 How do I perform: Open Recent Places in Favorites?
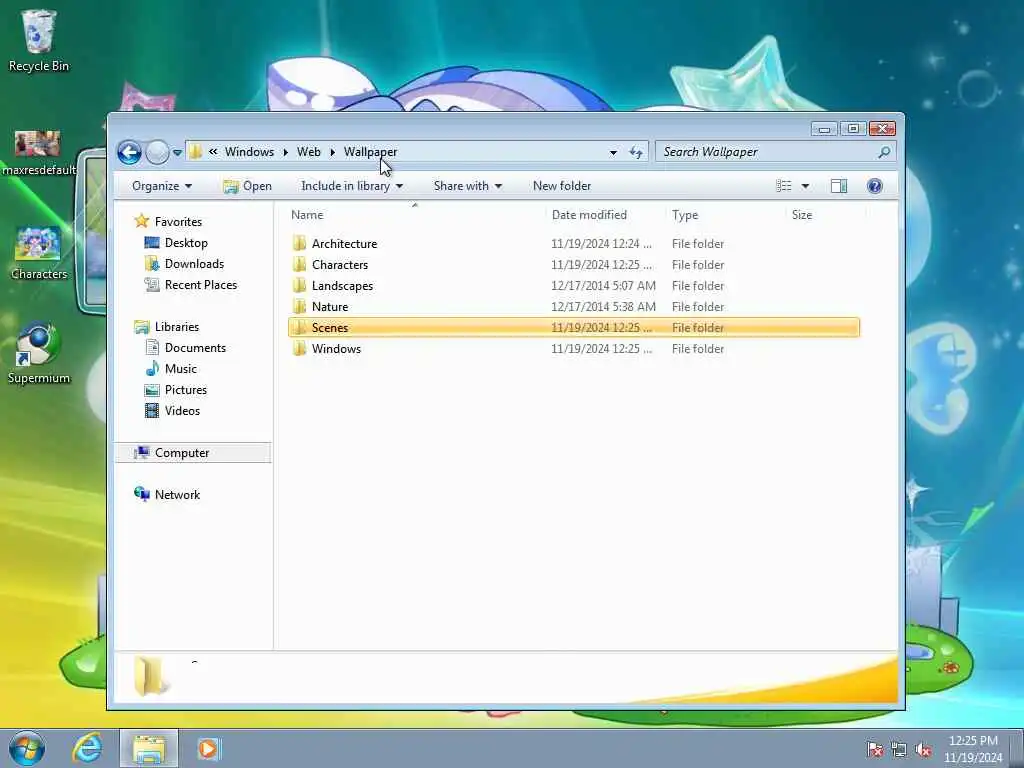191,285
